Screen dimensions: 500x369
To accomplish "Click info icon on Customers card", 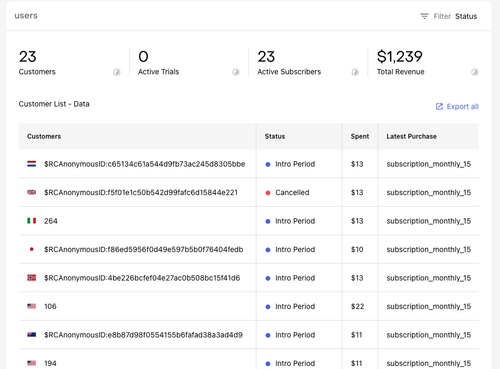I will 117,72.
